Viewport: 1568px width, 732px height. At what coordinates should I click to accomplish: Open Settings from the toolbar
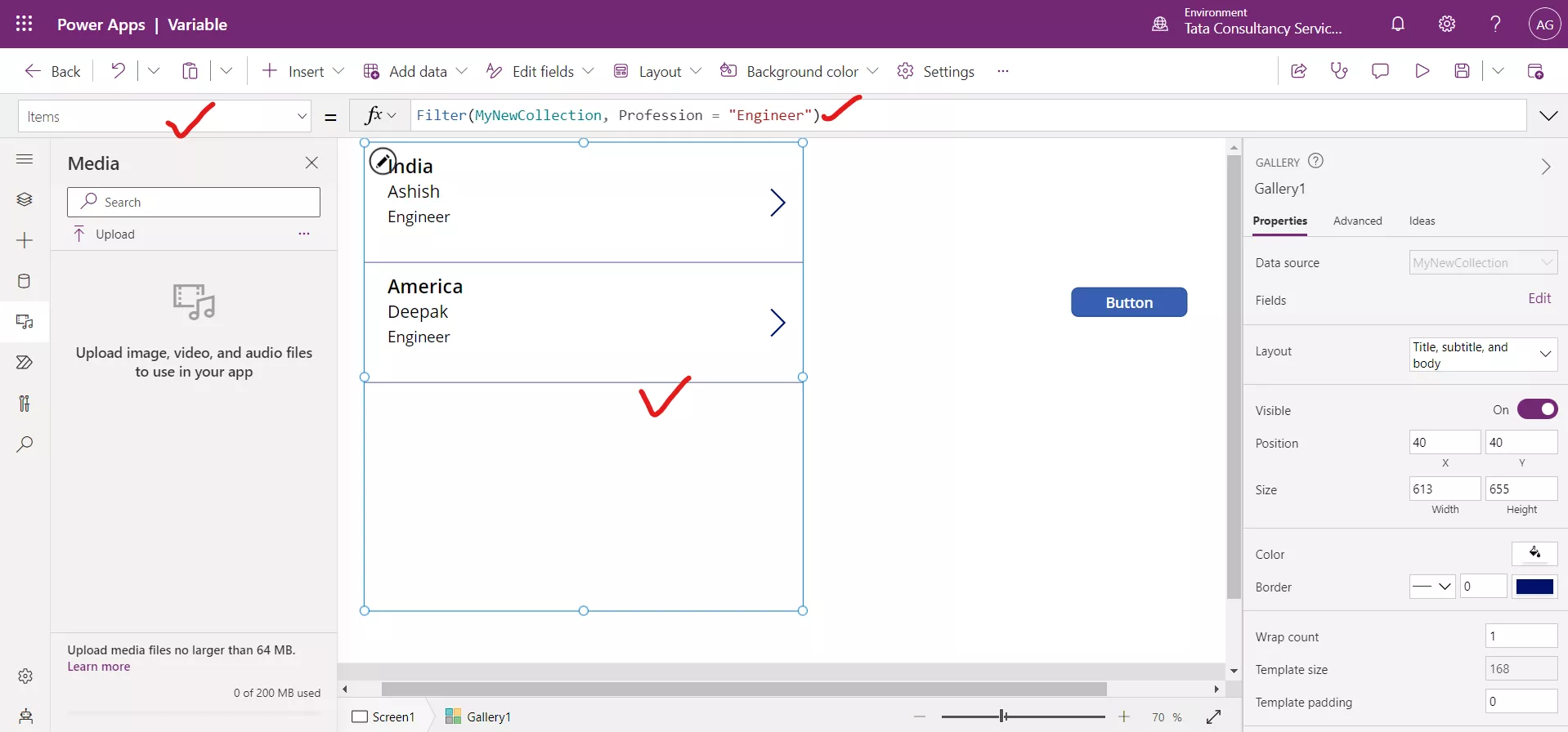pyautogui.click(x=936, y=71)
